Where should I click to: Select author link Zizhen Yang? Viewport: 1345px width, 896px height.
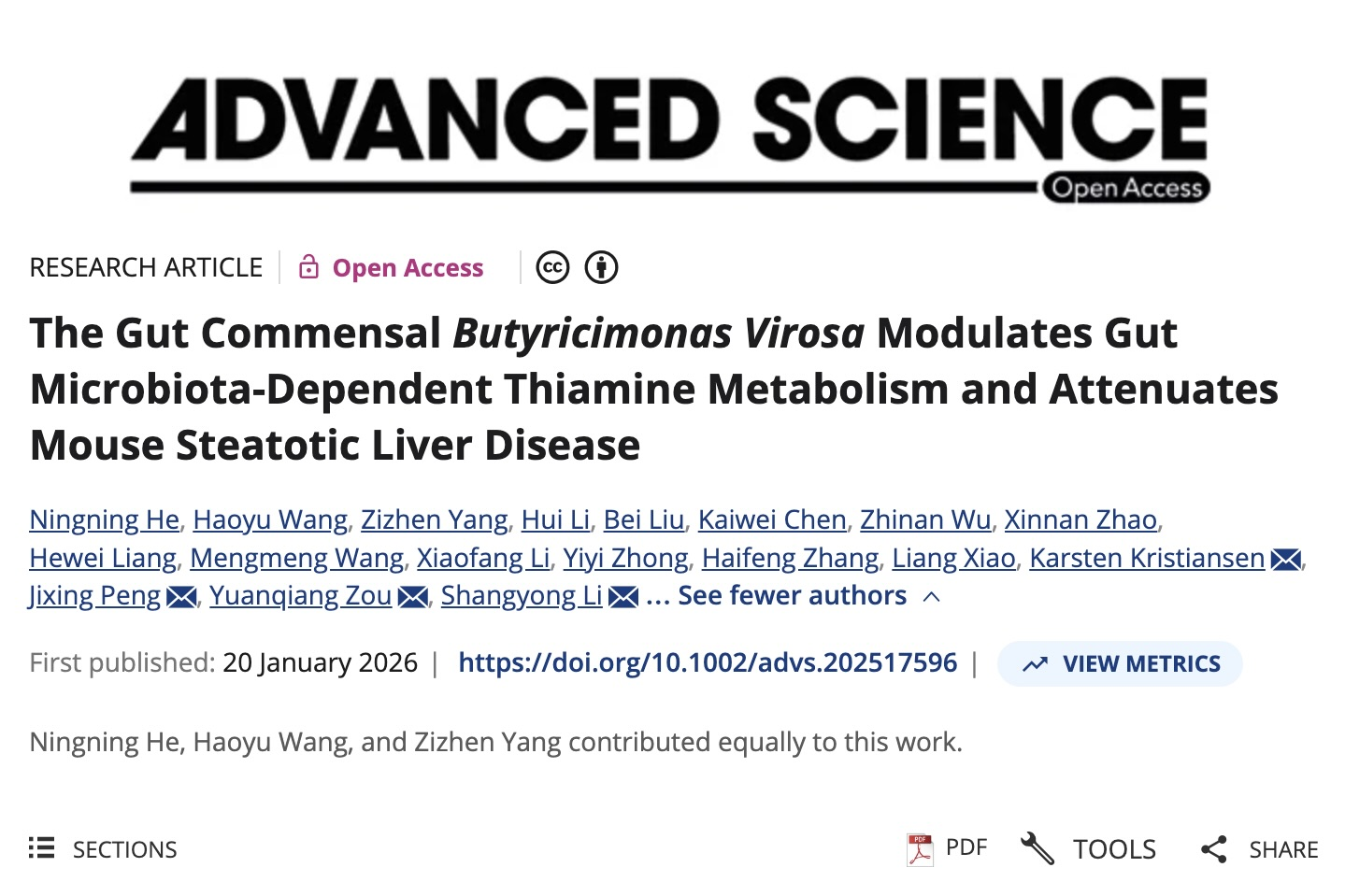tap(435, 519)
